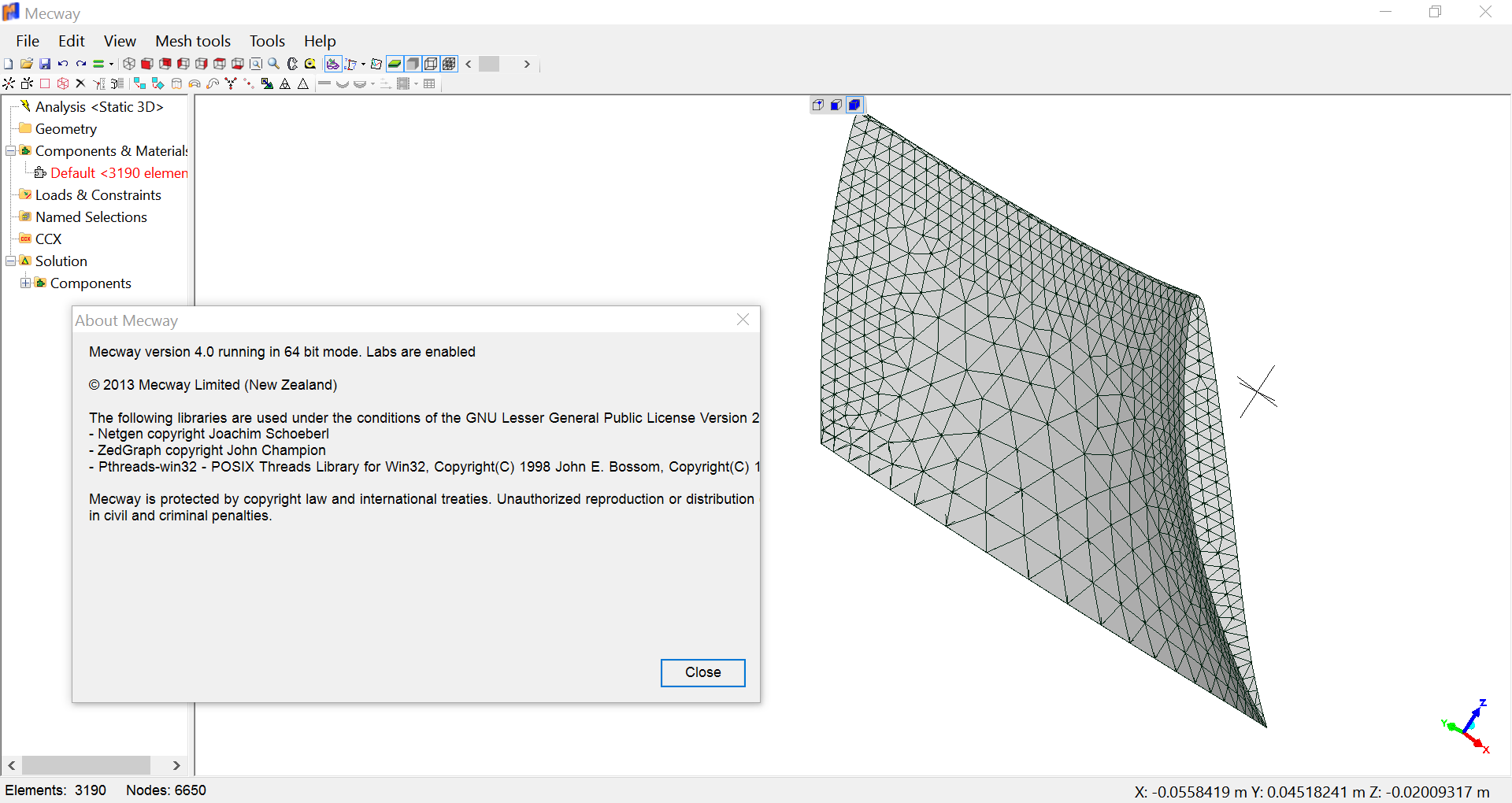Select Analysis <Static 3D> in the tree
The height and width of the screenshot is (803, 1512).
pos(99,106)
